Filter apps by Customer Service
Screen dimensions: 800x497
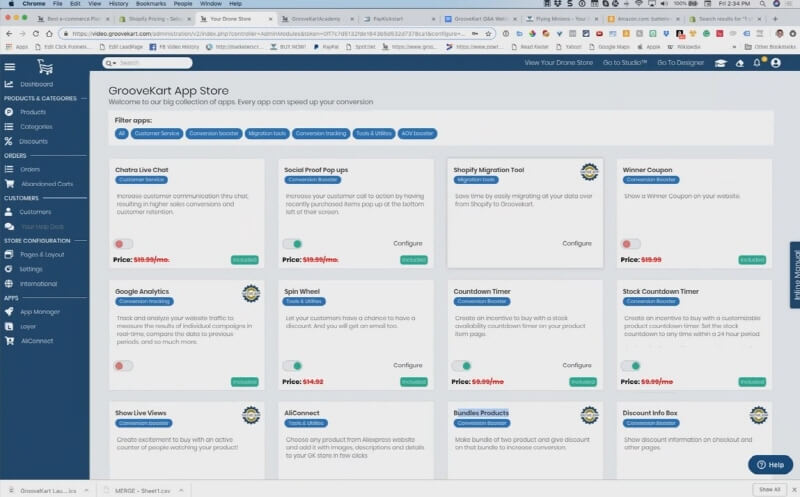point(157,134)
